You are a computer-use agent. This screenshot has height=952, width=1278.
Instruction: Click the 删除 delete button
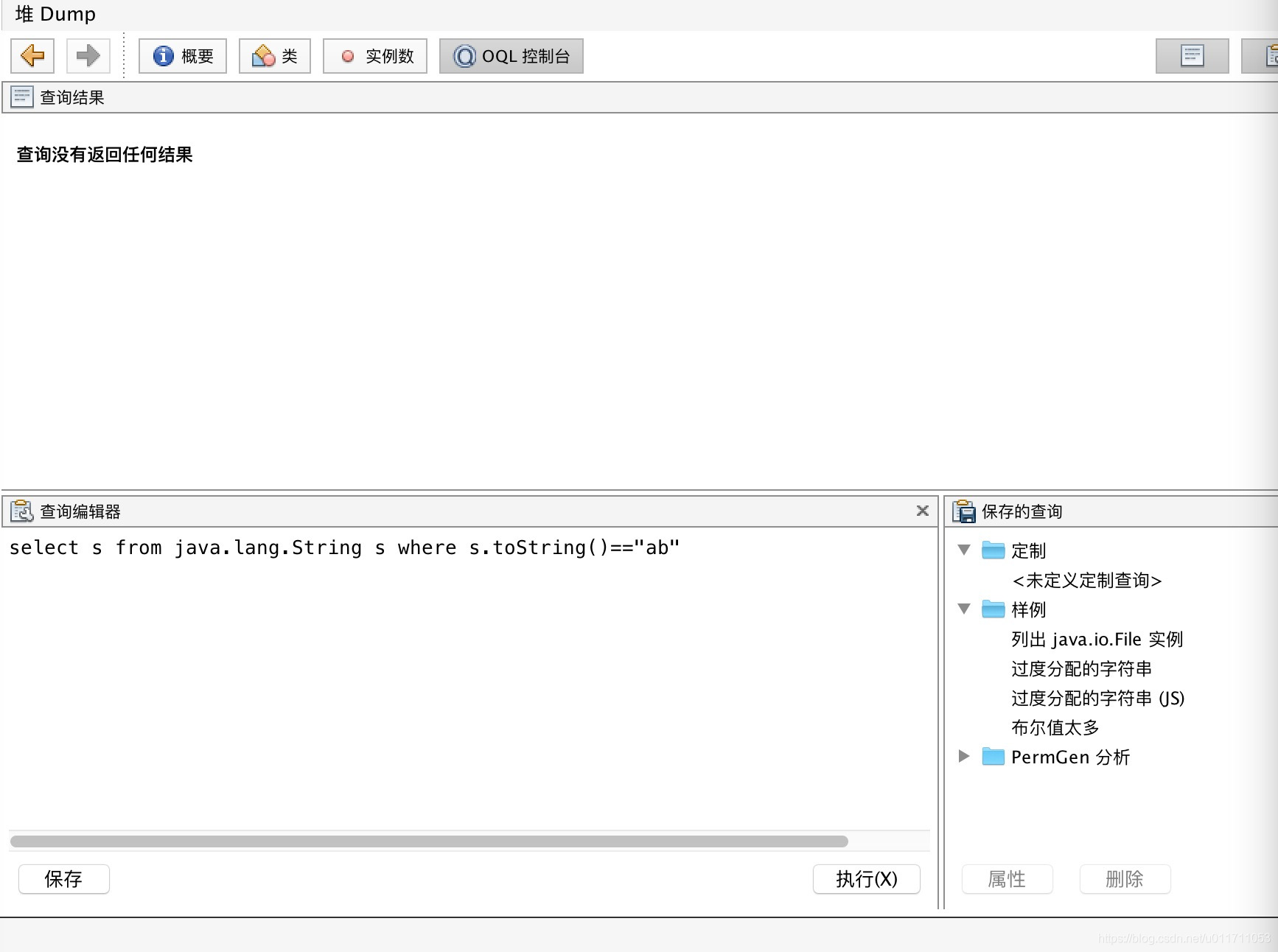(x=1125, y=879)
